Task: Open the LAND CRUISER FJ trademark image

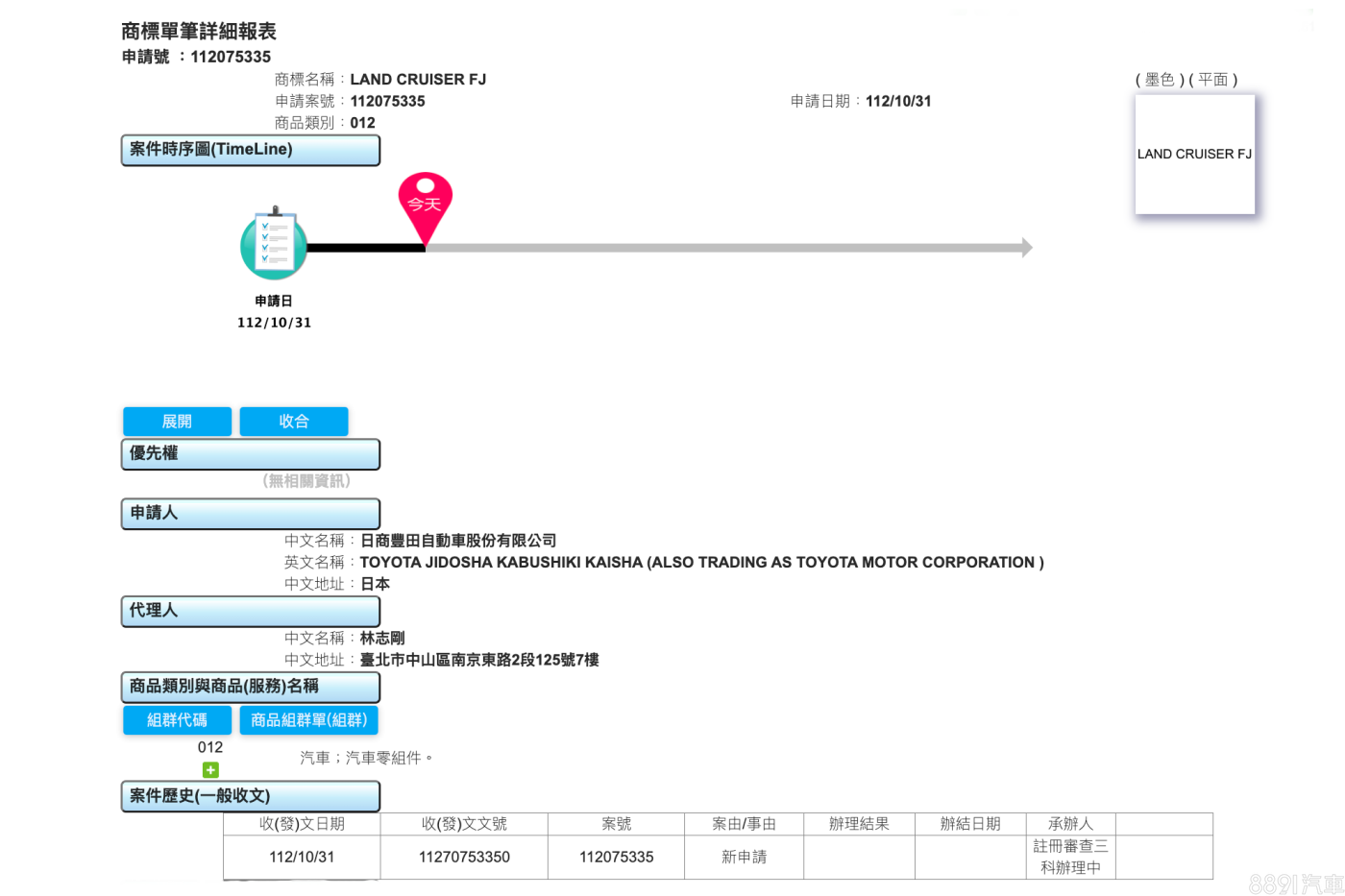Action: (x=1195, y=154)
